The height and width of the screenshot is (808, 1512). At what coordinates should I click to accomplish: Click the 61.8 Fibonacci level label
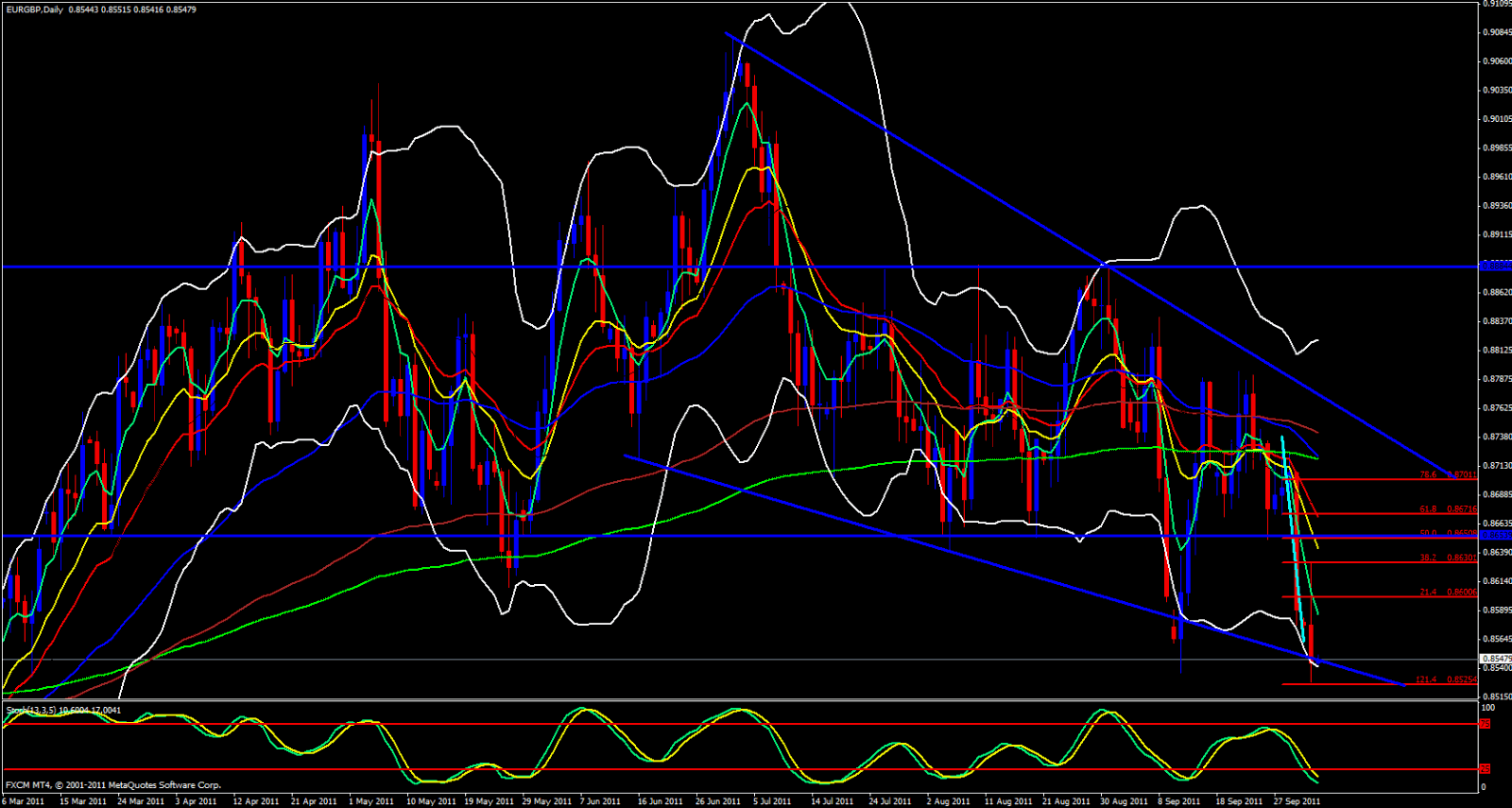point(1428,509)
